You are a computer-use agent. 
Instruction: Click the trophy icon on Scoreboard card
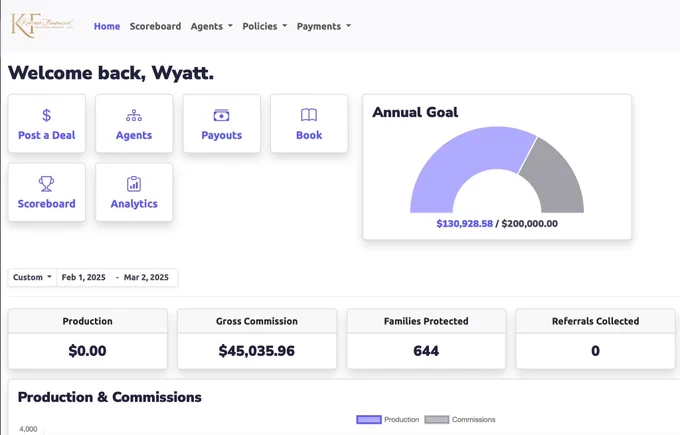[x=46, y=183]
